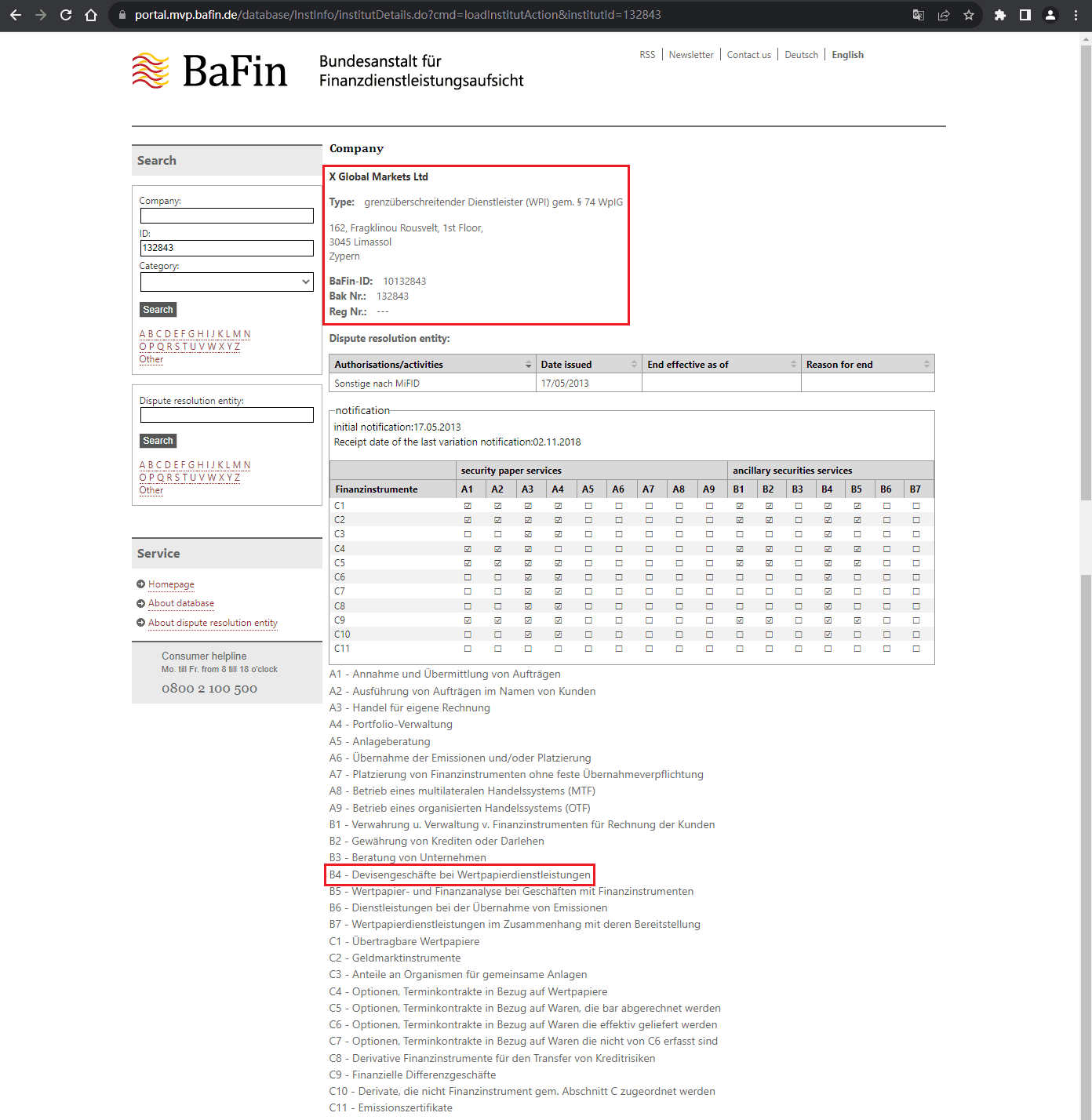
Task: Open the user profile menu
Action: 1050,15
